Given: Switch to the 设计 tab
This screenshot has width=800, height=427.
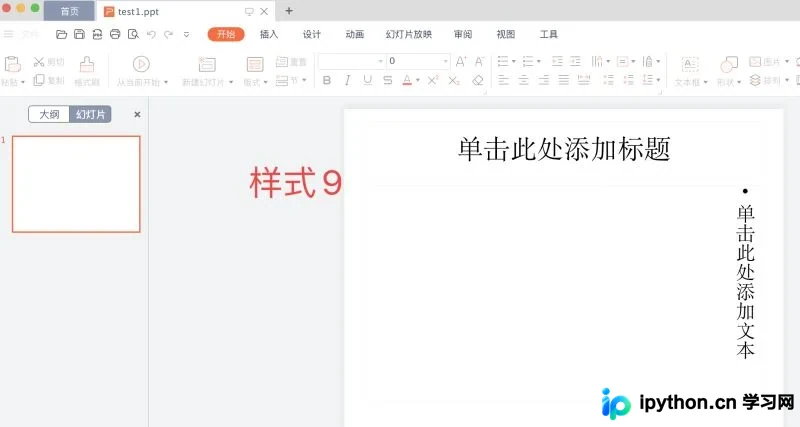Looking at the screenshot, I should pyautogui.click(x=312, y=34).
